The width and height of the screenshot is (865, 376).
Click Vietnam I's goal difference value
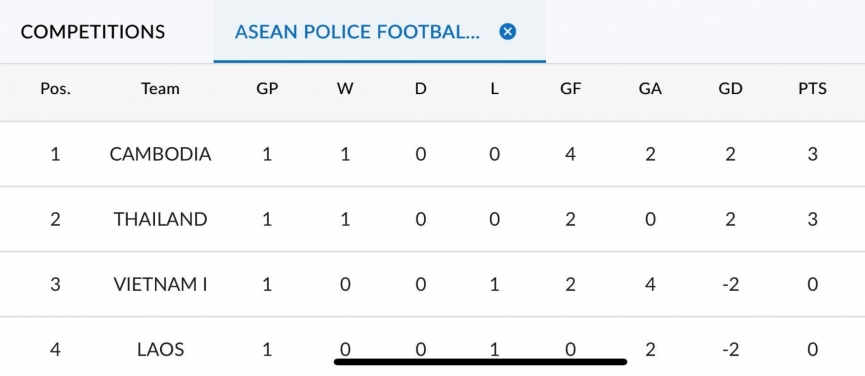pos(730,284)
